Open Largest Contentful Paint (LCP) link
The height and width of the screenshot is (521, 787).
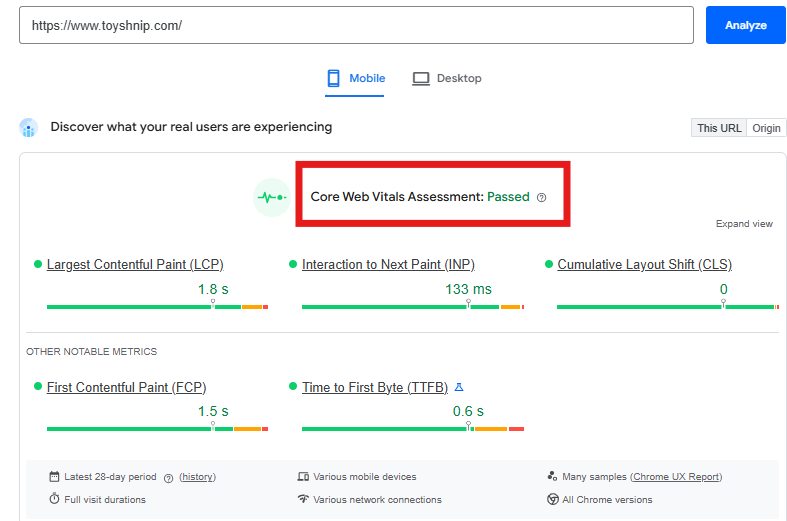coord(135,265)
